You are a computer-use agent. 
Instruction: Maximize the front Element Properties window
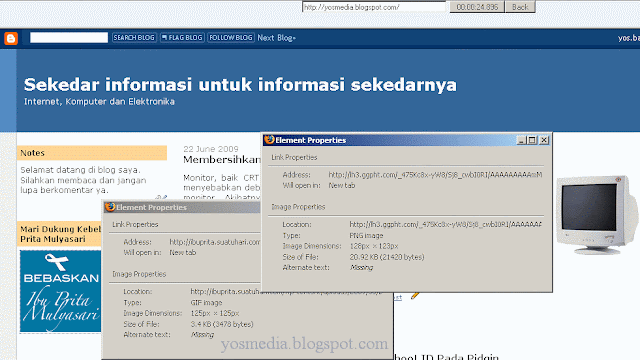[x=532, y=140]
